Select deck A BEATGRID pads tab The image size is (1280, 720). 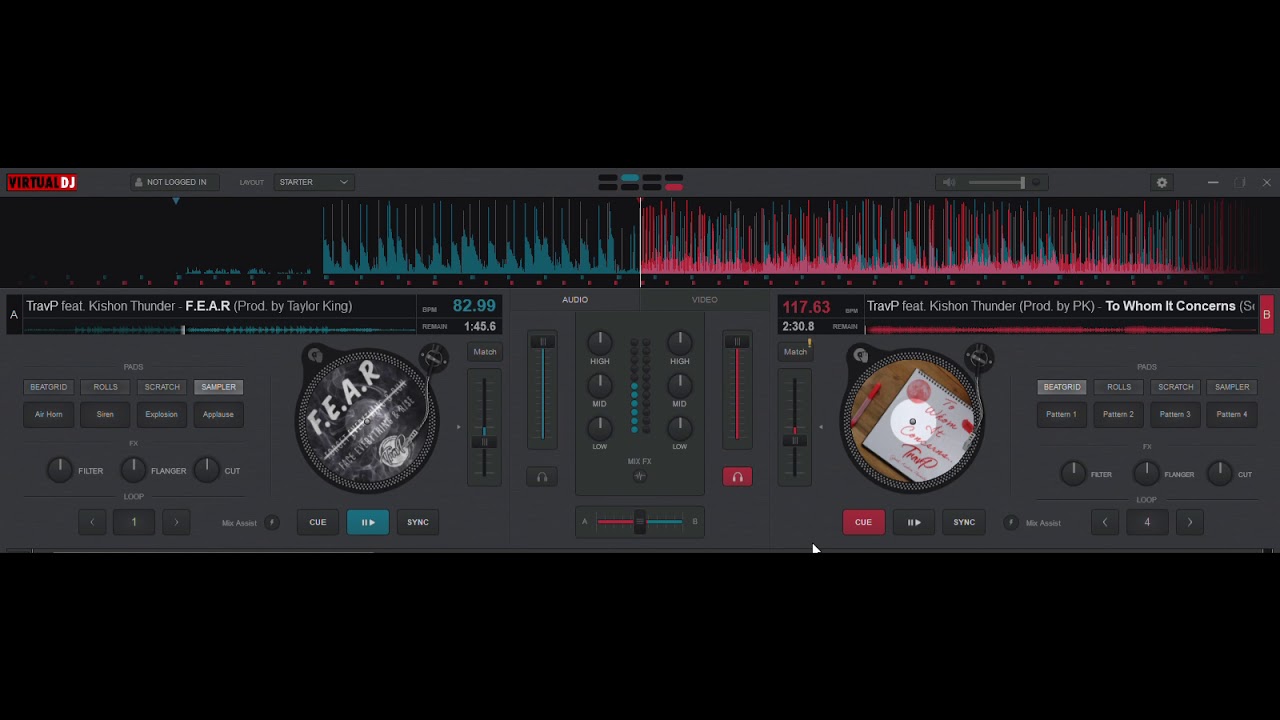pyautogui.click(x=48, y=387)
